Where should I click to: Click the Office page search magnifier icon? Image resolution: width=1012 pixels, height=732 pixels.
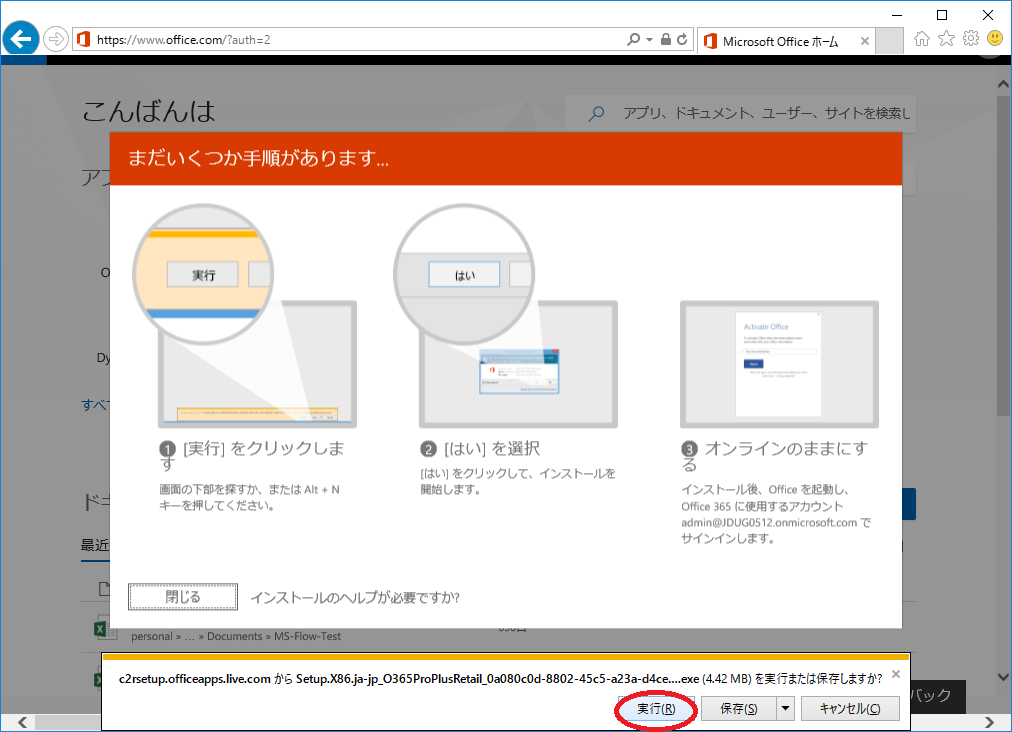click(x=596, y=114)
